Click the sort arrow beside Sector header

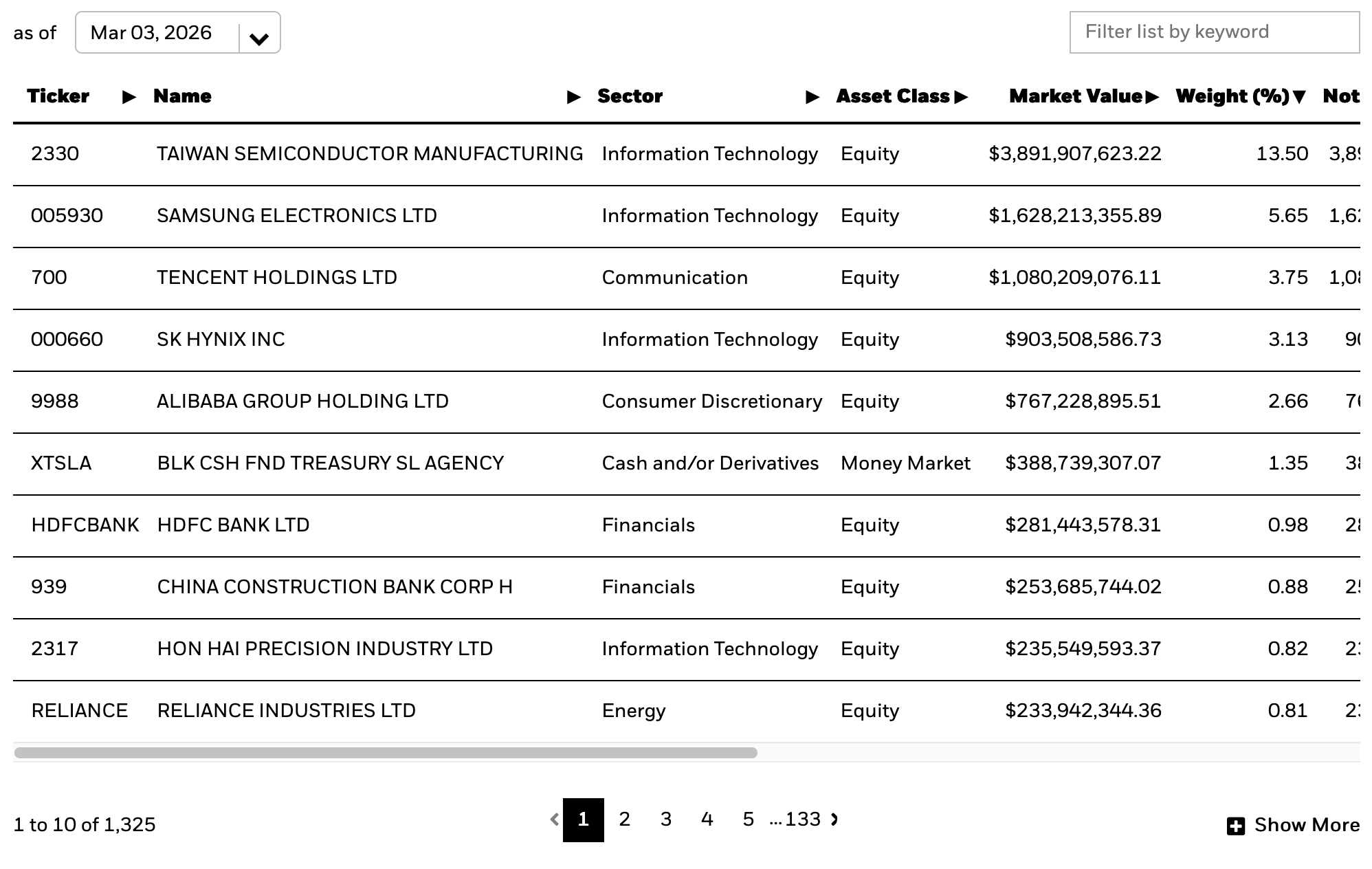[812, 97]
